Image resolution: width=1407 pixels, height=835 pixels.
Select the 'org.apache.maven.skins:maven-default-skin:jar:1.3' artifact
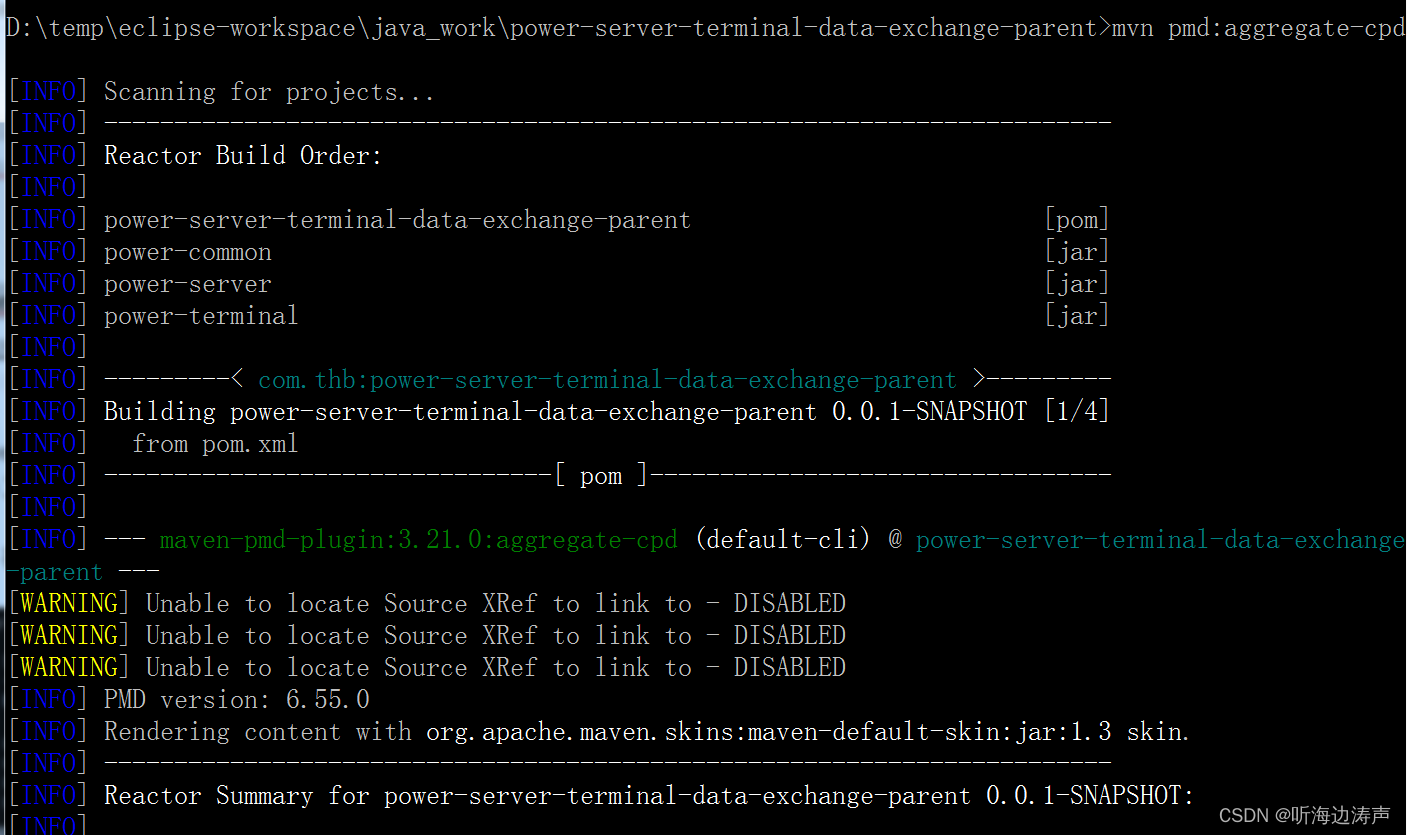(769, 732)
